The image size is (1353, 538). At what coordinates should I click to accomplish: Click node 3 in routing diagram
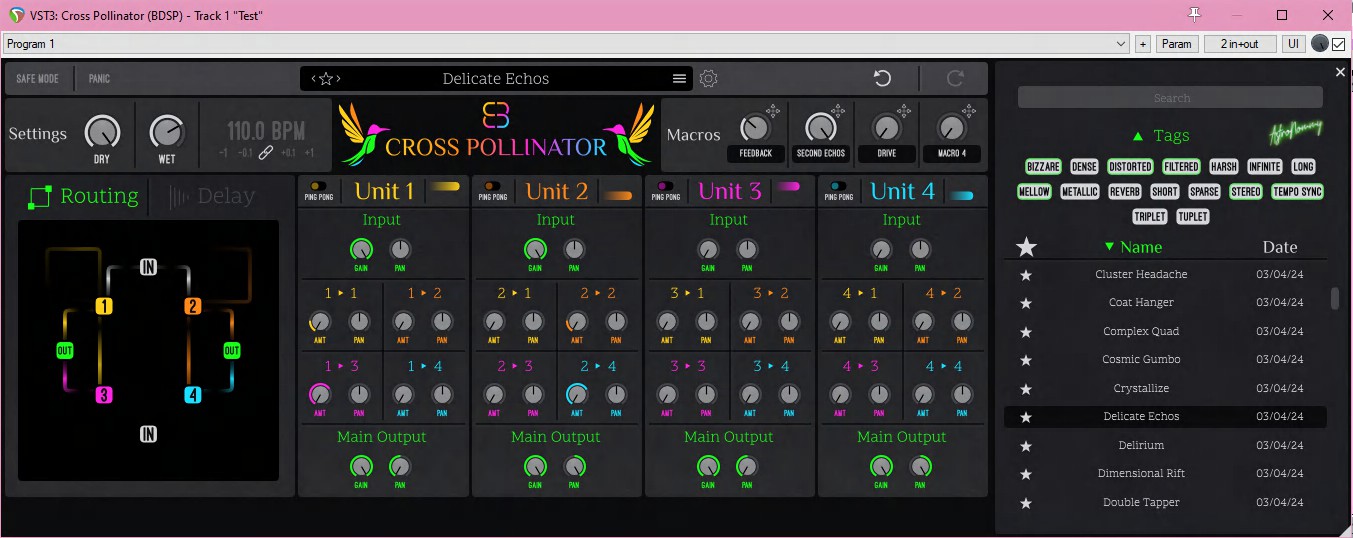point(104,395)
